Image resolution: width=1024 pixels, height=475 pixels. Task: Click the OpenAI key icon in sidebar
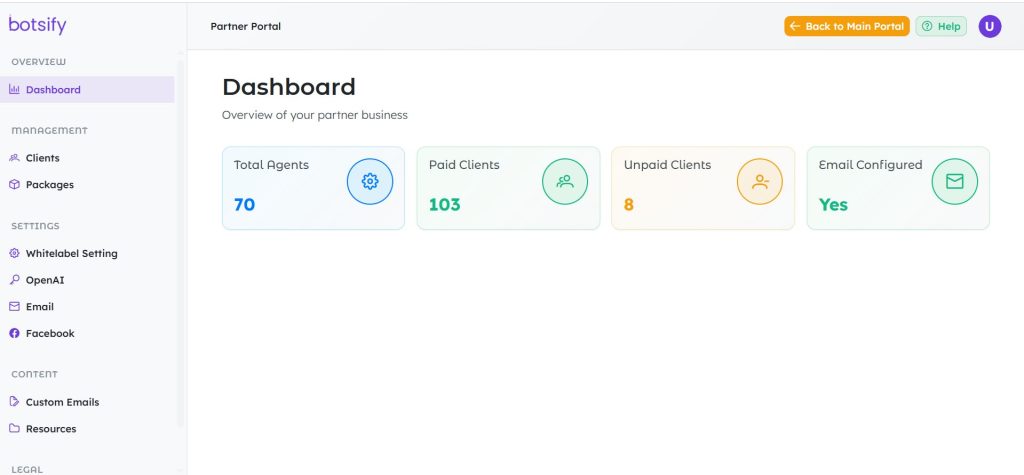coord(14,280)
